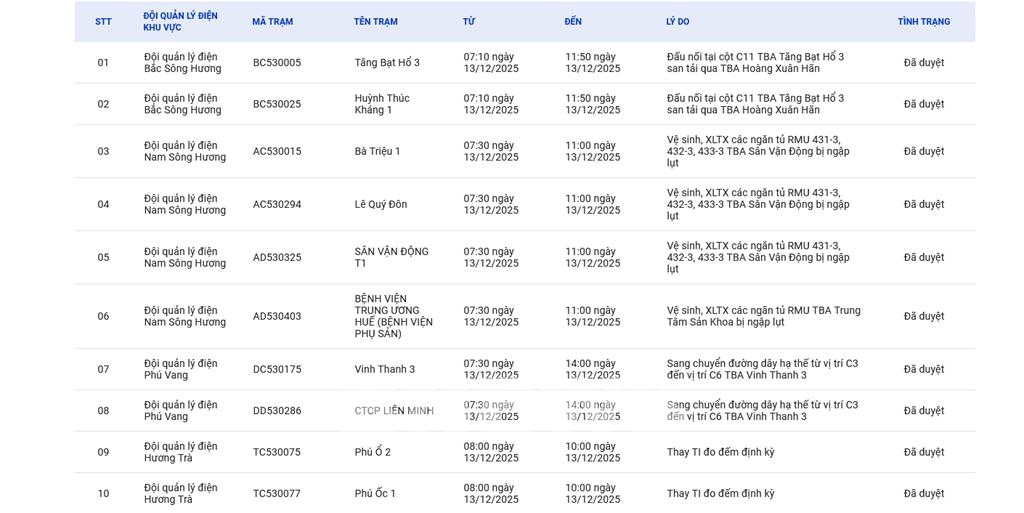Click station code BC530025
Screen dimensions: 1024x513
pos(276,104)
